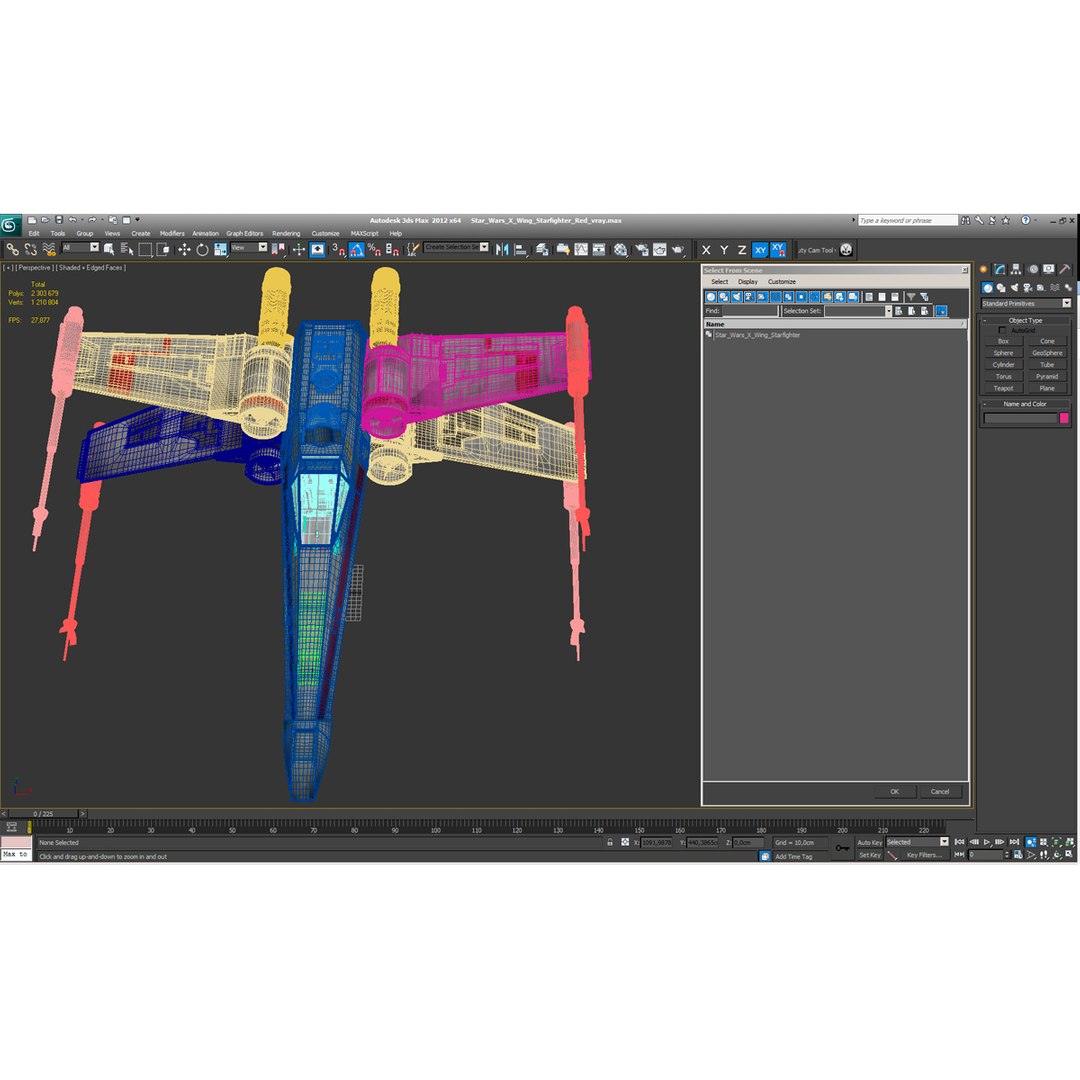Open the Utilities hammer panel icon
1080x1080 pixels.
tap(1065, 269)
